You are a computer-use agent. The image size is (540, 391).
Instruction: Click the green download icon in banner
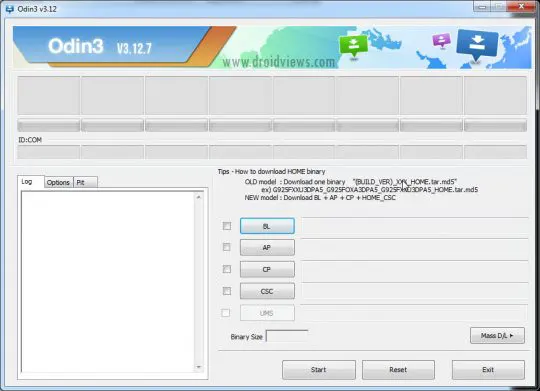tap(353, 47)
